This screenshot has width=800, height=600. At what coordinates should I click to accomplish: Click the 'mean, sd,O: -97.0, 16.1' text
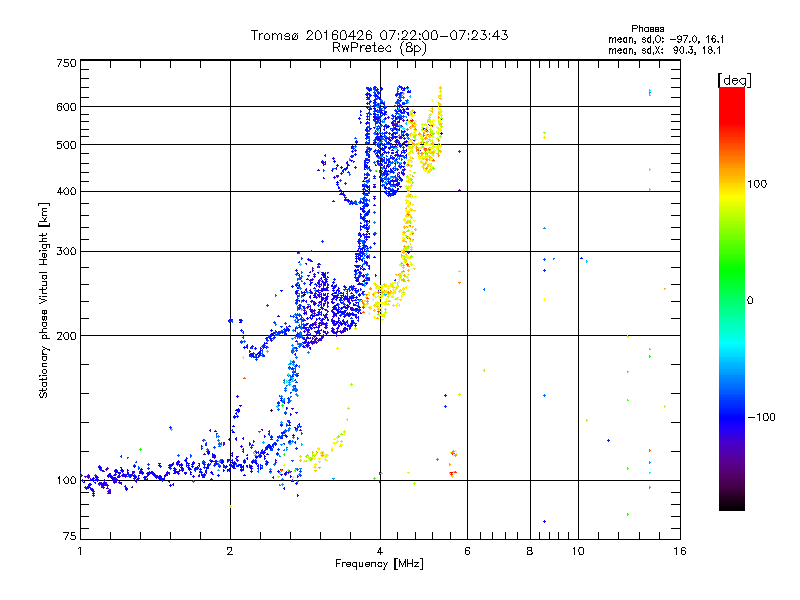(x=666, y=39)
